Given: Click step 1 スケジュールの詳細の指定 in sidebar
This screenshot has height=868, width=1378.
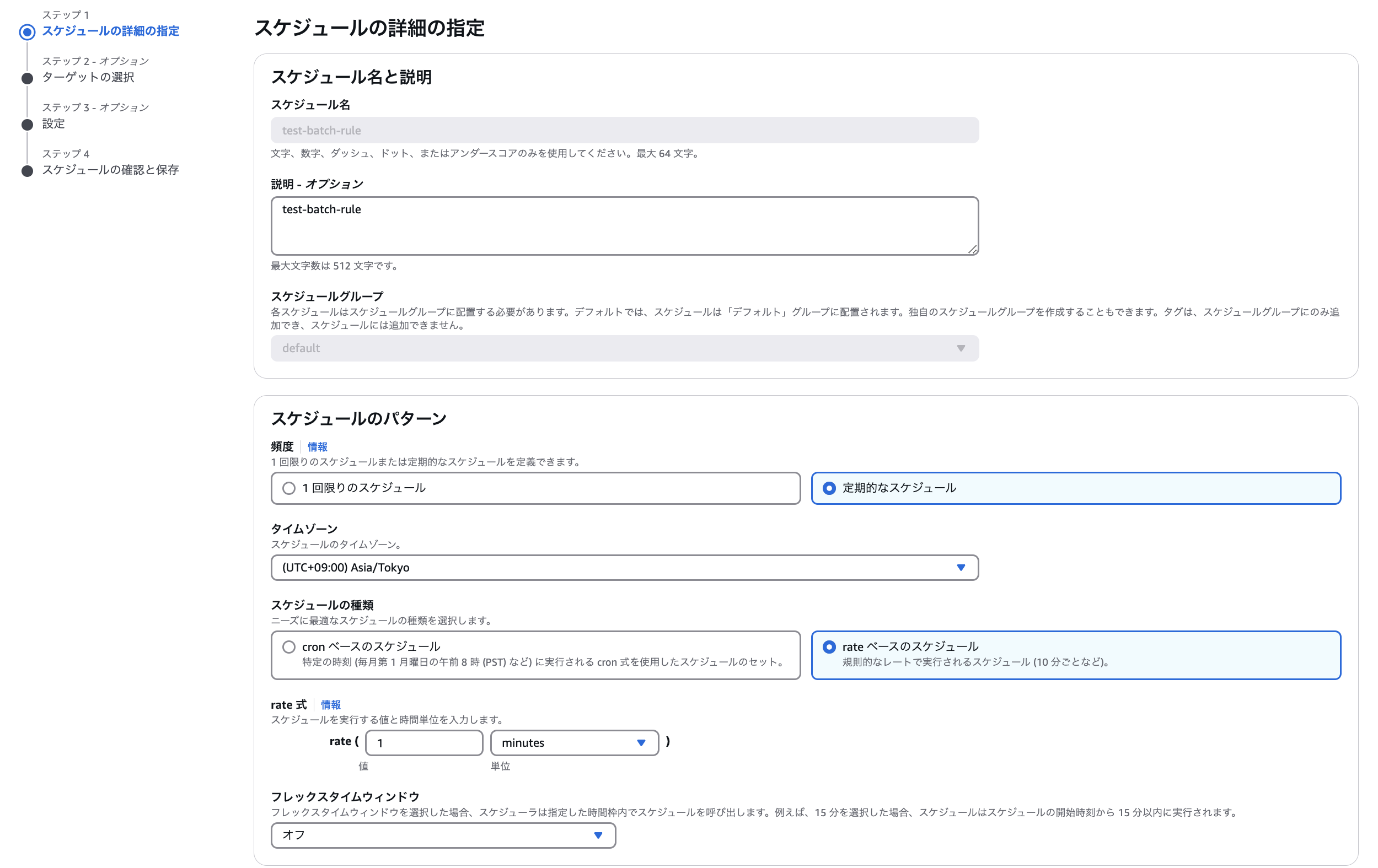Looking at the screenshot, I should pyautogui.click(x=110, y=31).
